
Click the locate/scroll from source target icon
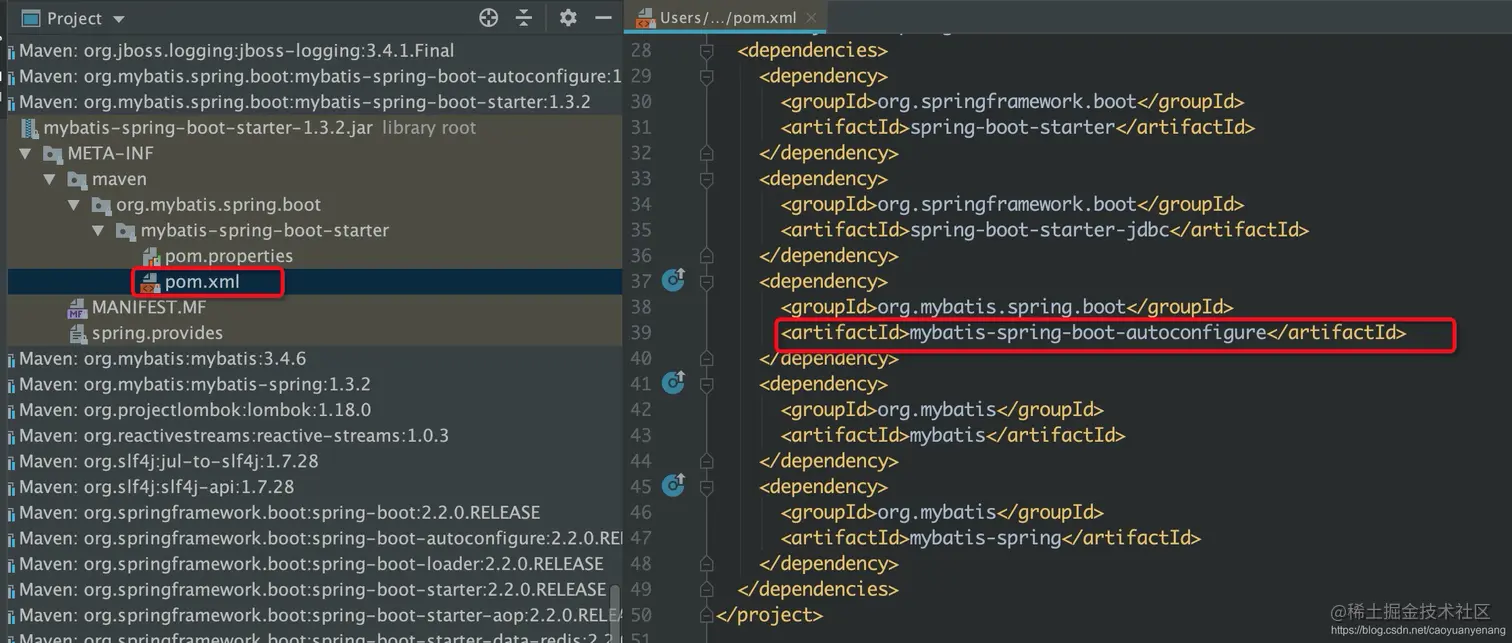(x=488, y=18)
